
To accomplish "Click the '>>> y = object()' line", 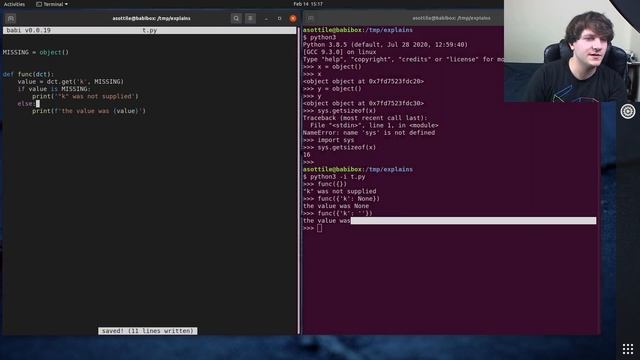I will tap(332, 89).
